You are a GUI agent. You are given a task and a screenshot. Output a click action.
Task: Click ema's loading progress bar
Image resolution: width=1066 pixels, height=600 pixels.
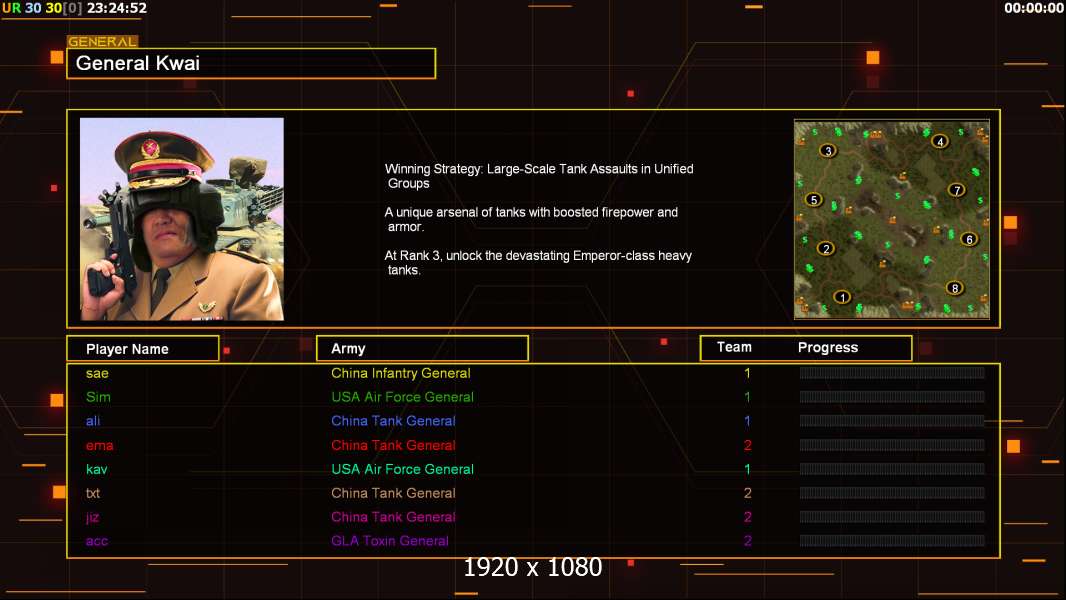[892, 445]
